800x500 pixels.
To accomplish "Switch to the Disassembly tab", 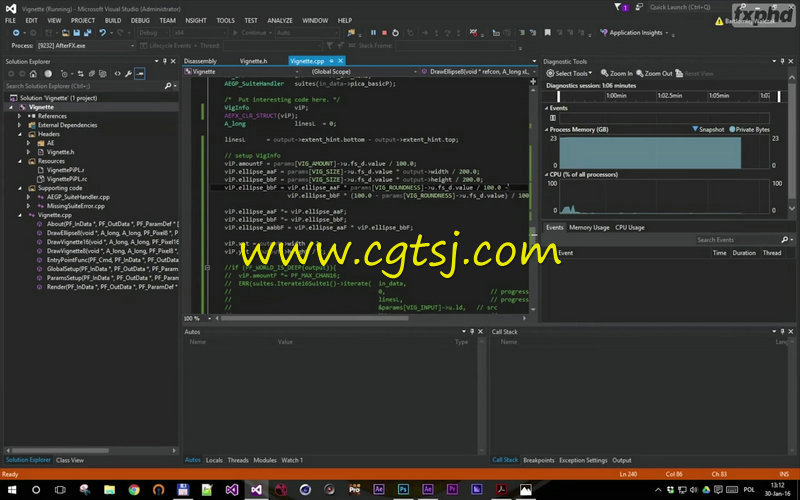I will [200, 61].
